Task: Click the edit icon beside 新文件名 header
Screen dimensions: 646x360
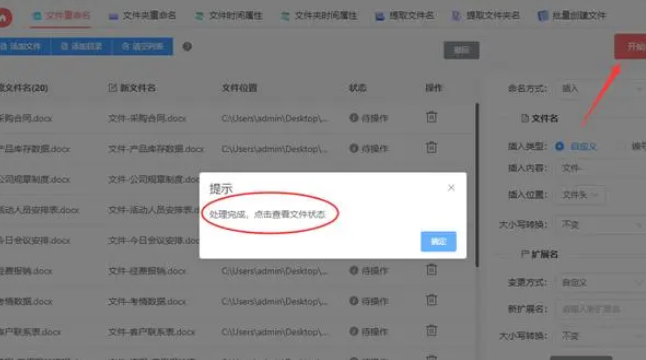Action: (x=112, y=87)
